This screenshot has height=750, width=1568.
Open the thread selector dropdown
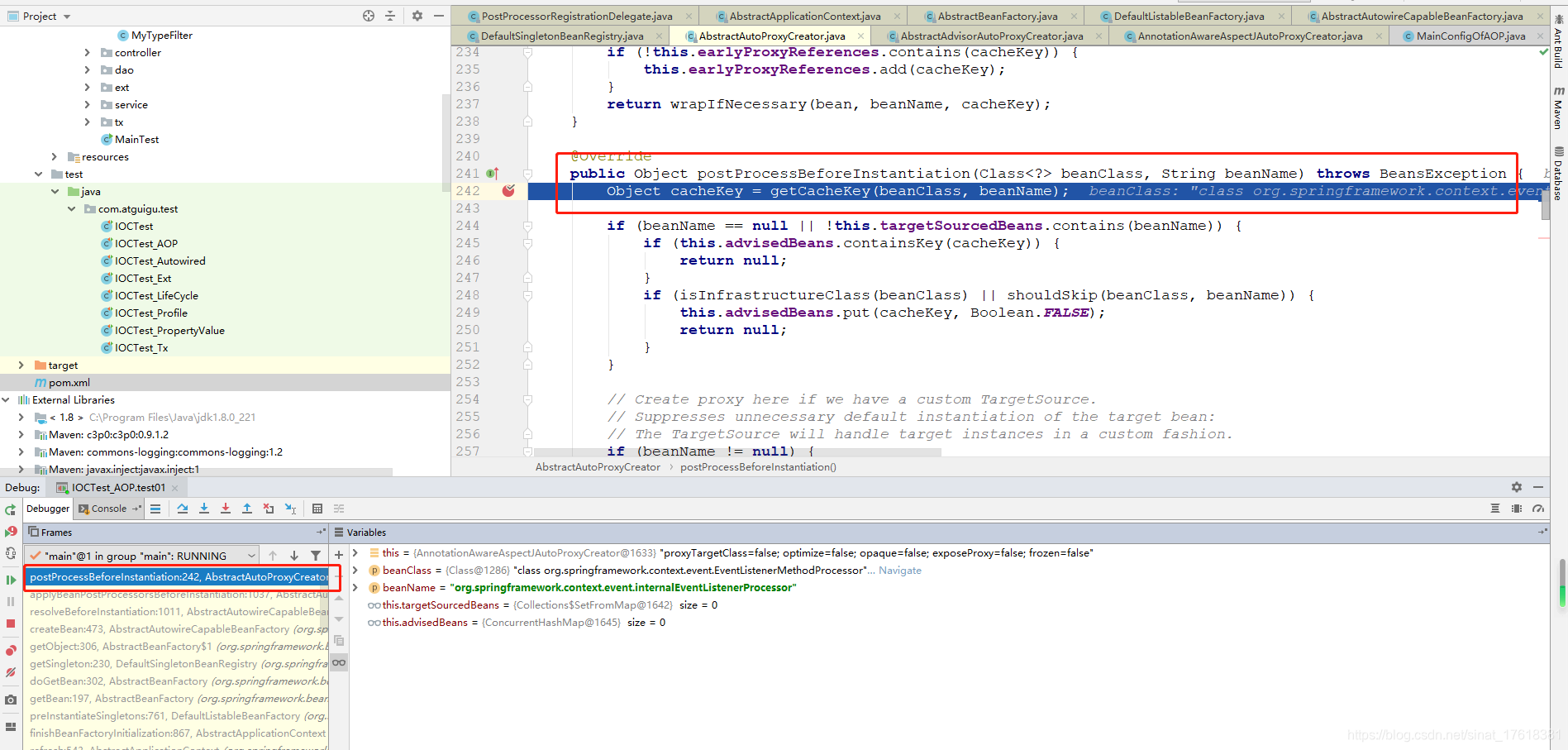pos(142,556)
